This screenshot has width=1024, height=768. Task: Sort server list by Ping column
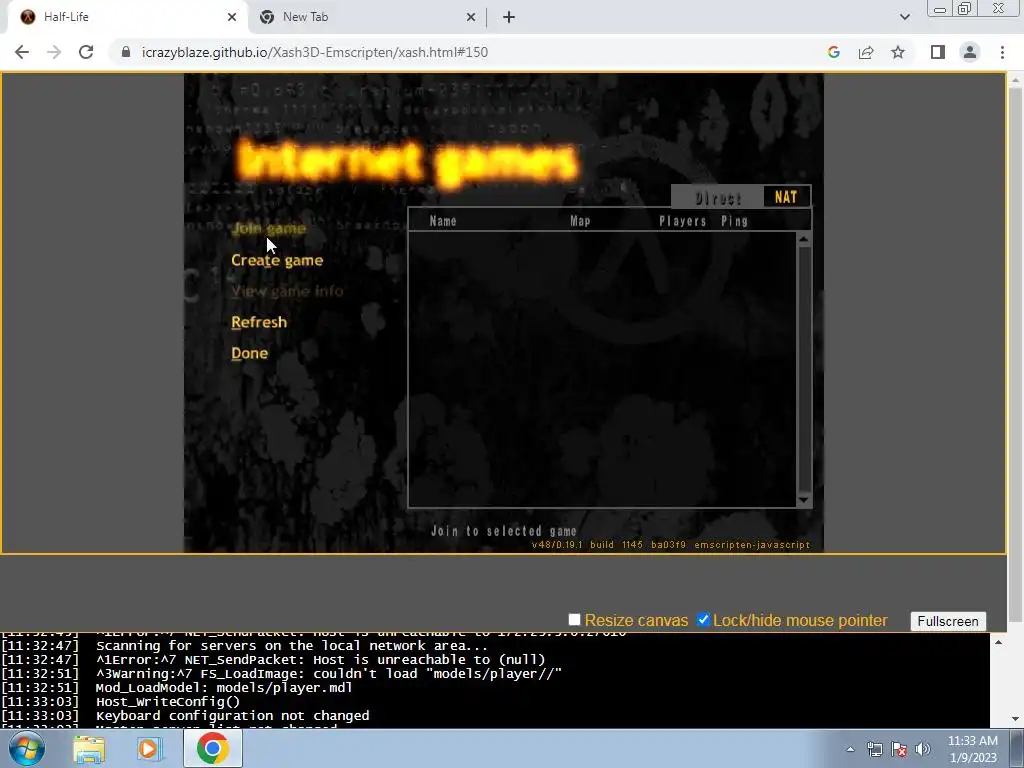coord(734,221)
